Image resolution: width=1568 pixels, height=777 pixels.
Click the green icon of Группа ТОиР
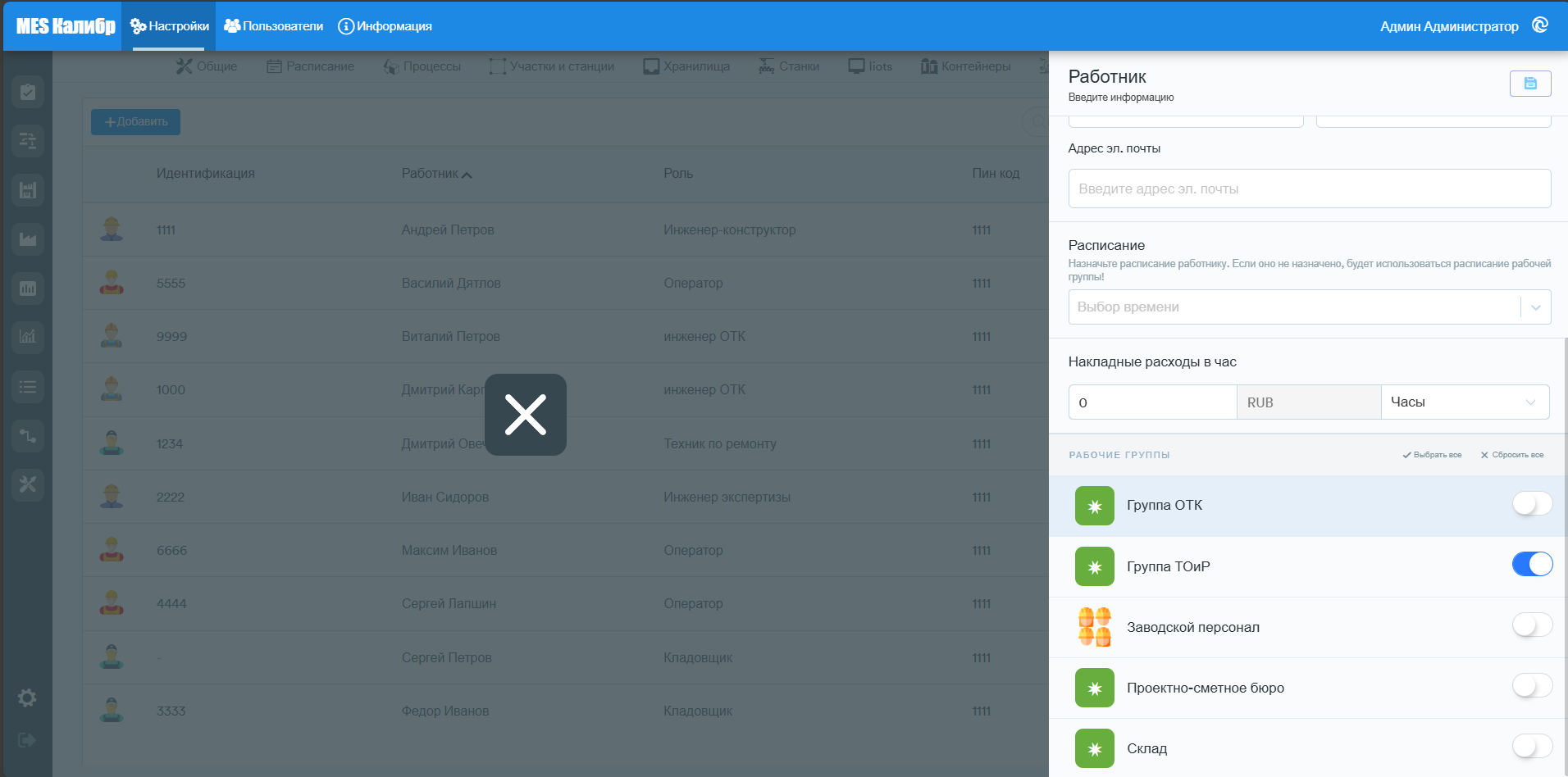click(x=1095, y=566)
